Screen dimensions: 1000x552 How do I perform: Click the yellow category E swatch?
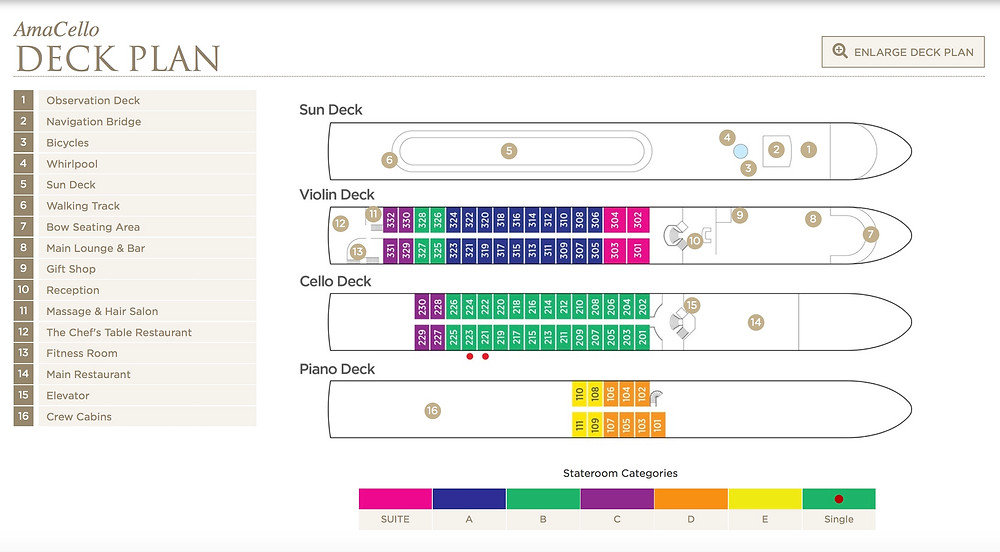click(x=765, y=498)
